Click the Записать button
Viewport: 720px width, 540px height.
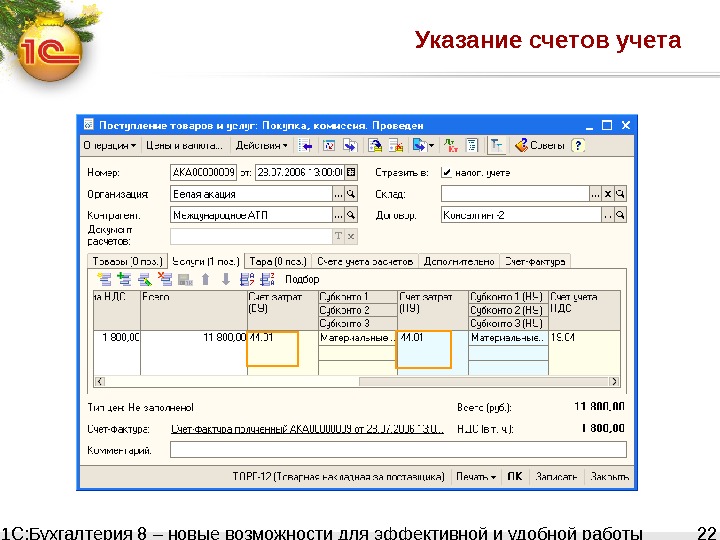556,477
